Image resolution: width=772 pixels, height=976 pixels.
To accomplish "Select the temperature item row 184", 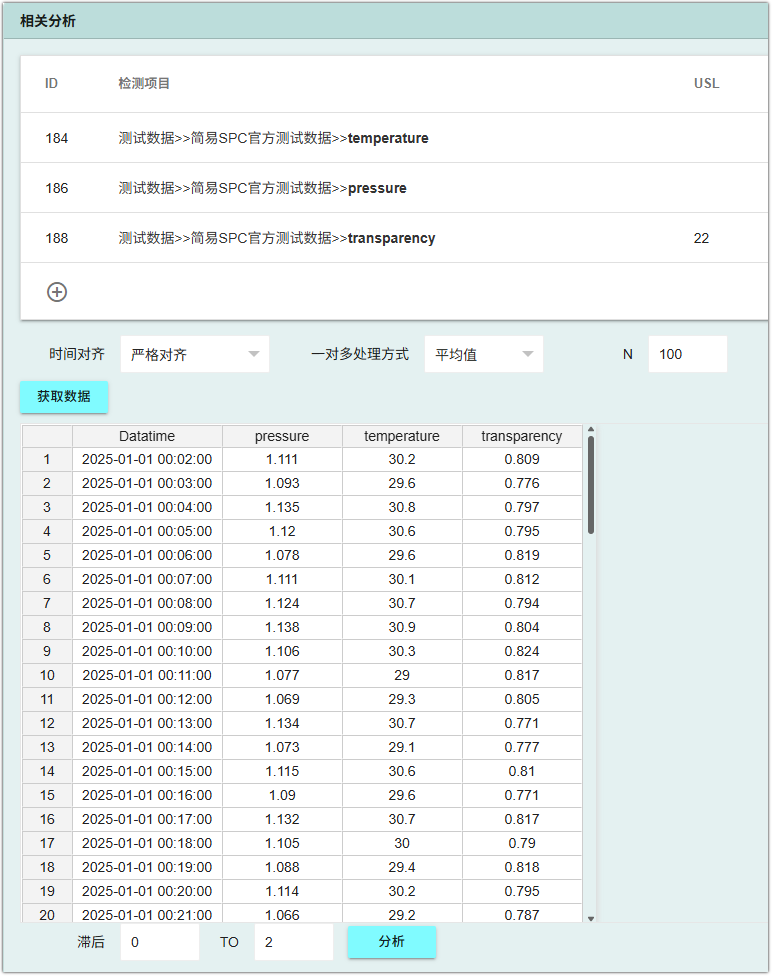I will (x=394, y=138).
